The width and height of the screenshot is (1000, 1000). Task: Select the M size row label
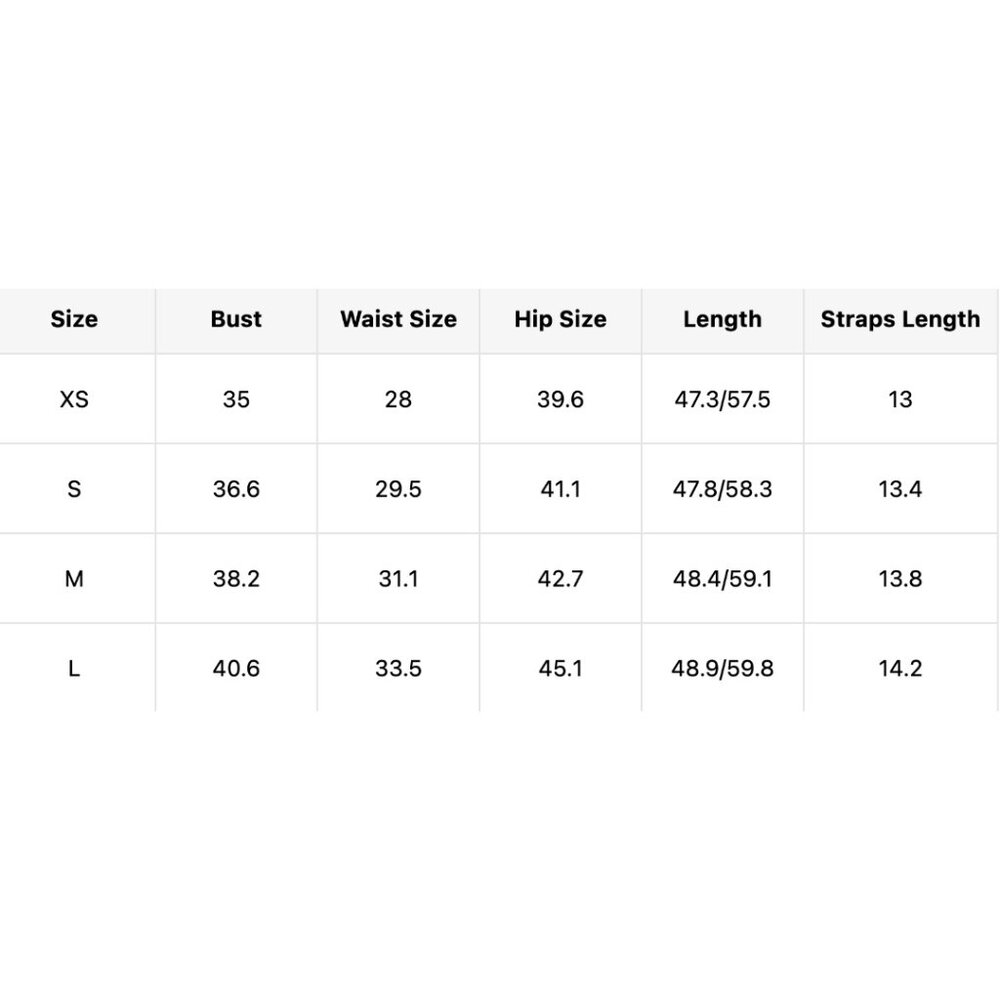point(74,579)
